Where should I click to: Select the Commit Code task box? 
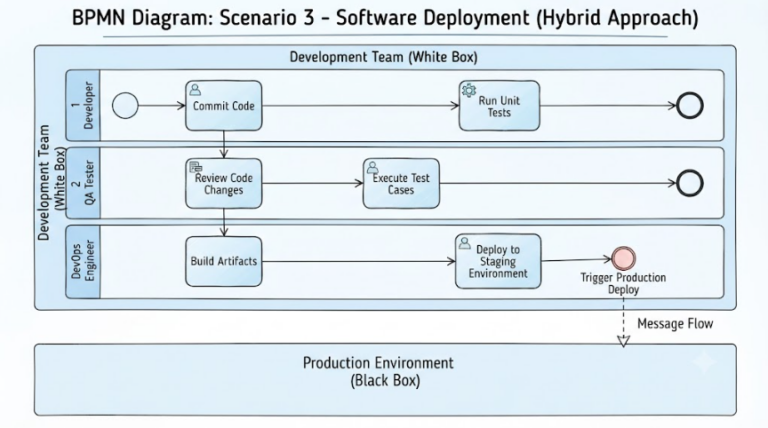[223, 105]
